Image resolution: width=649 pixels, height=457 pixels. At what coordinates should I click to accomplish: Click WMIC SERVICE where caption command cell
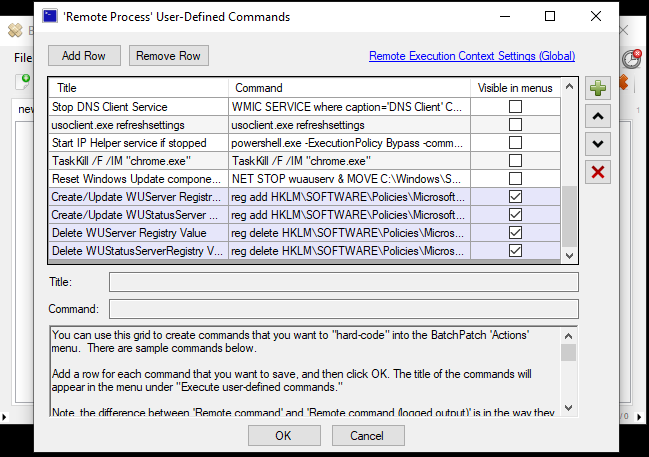click(x=349, y=107)
